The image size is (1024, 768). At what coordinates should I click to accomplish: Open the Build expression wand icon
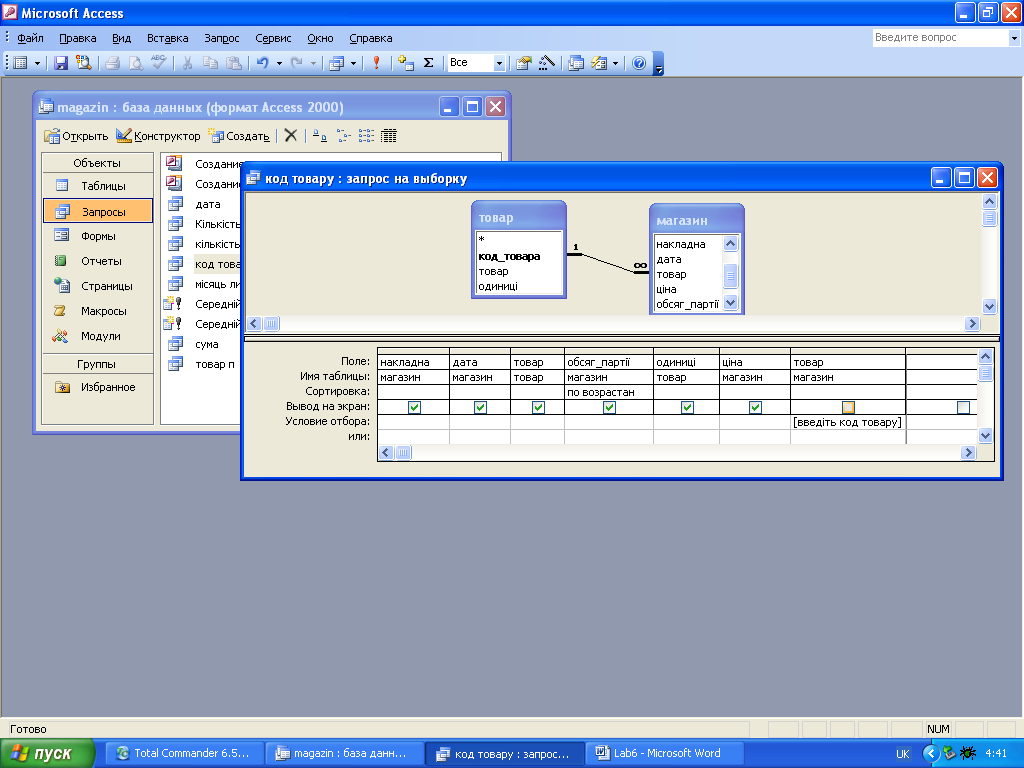click(547, 63)
